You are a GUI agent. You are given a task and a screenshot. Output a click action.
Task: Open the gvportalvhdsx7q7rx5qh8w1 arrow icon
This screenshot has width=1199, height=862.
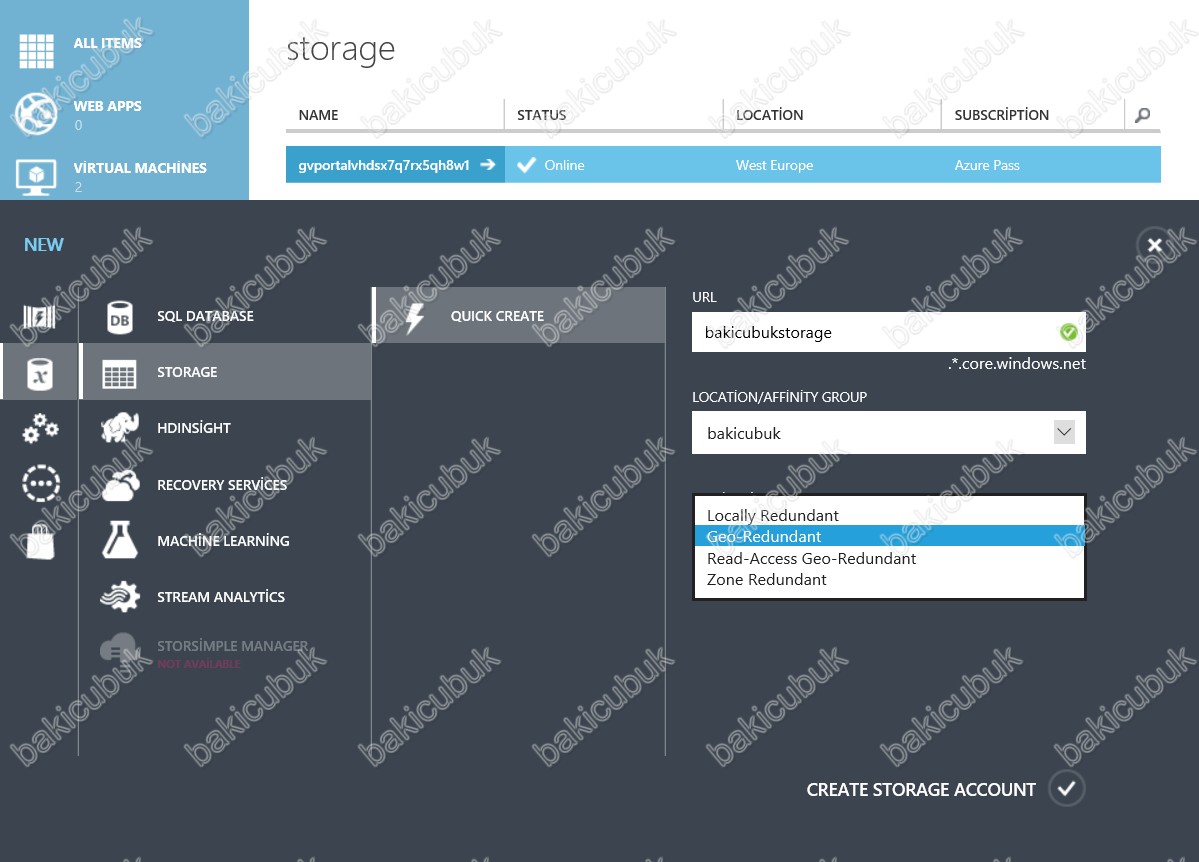[488, 164]
